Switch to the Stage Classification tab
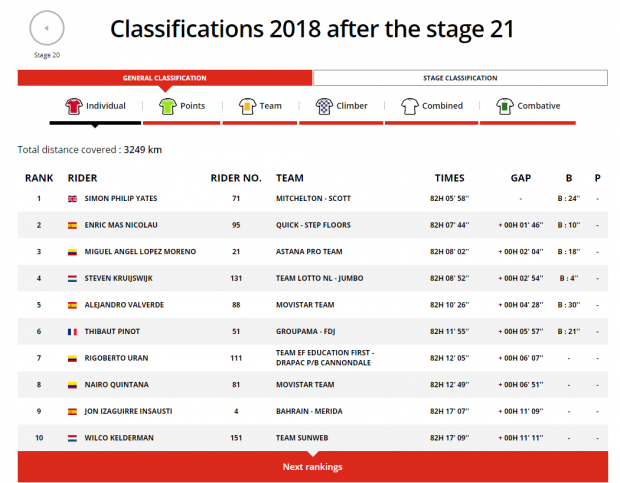620x483 pixels. [460, 78]
